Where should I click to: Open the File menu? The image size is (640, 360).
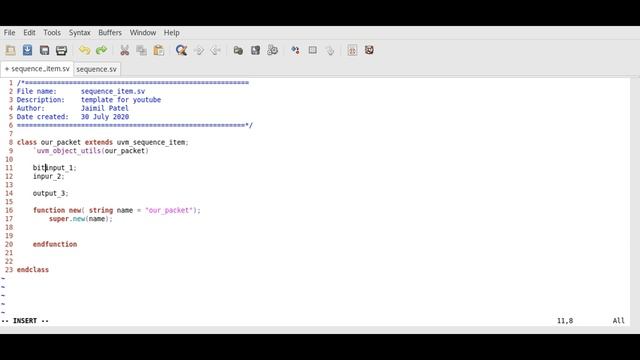[9, 33]
